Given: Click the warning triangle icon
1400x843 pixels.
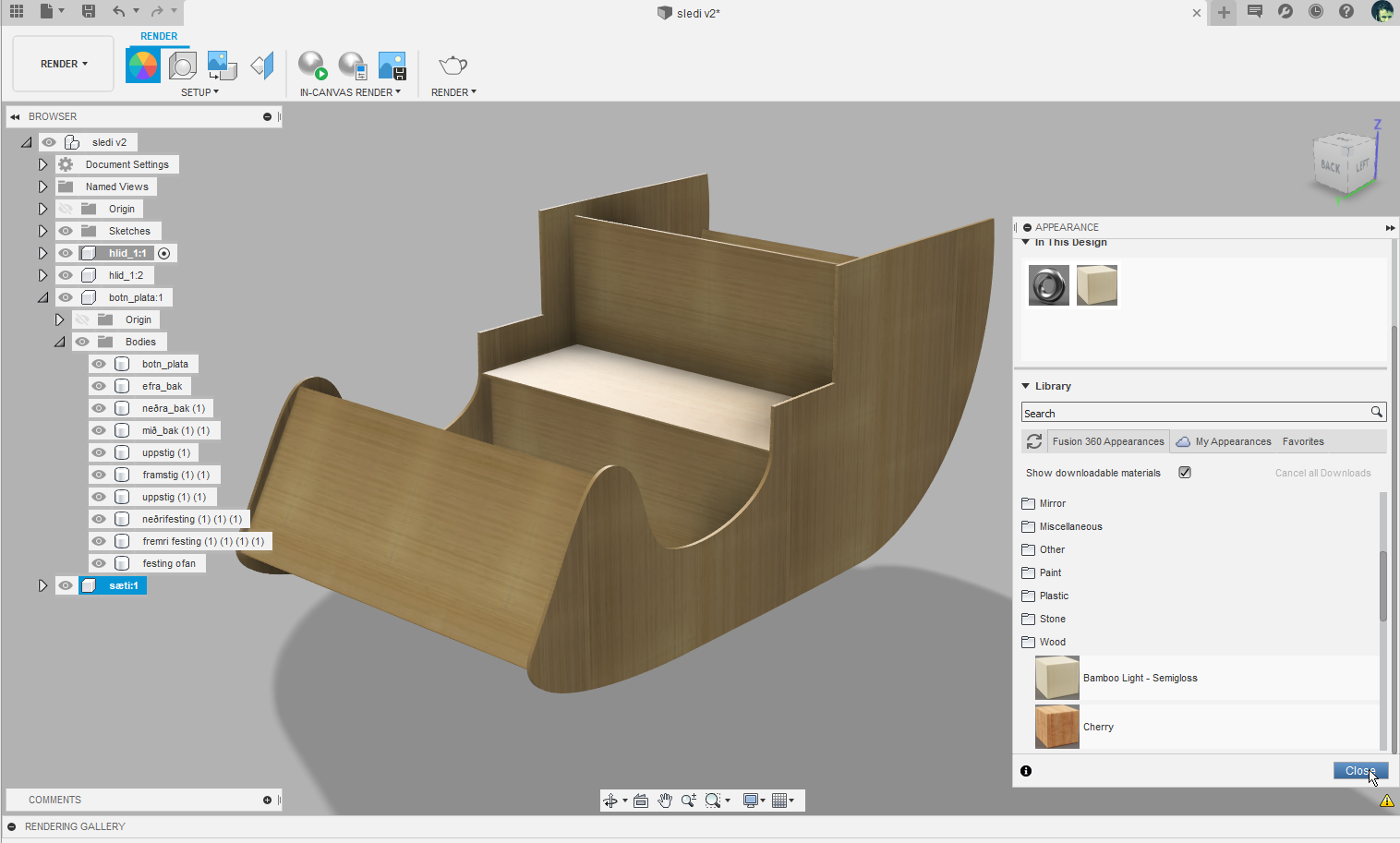Looking at the screenshot, I should click(1387, 801).
